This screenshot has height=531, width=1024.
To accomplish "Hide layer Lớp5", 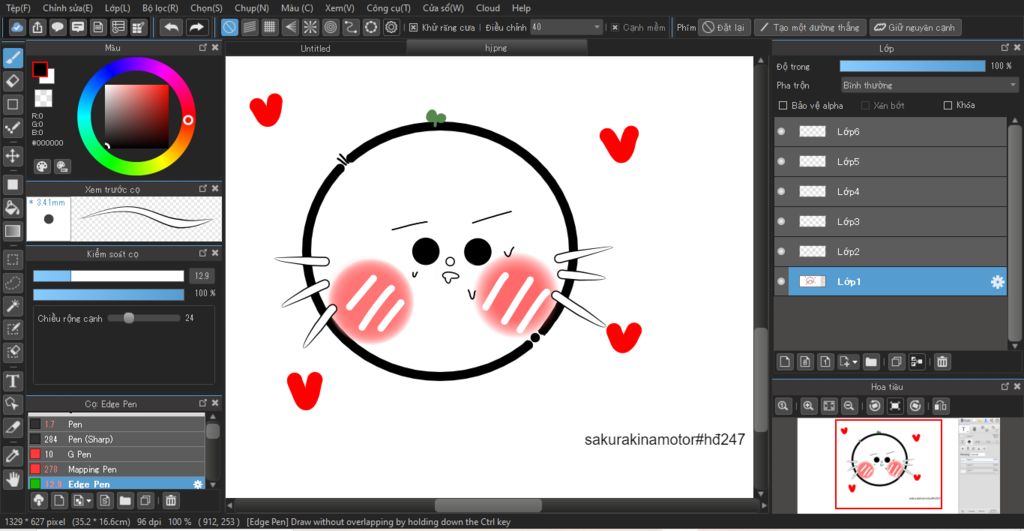I will click(x=781, y=162).
